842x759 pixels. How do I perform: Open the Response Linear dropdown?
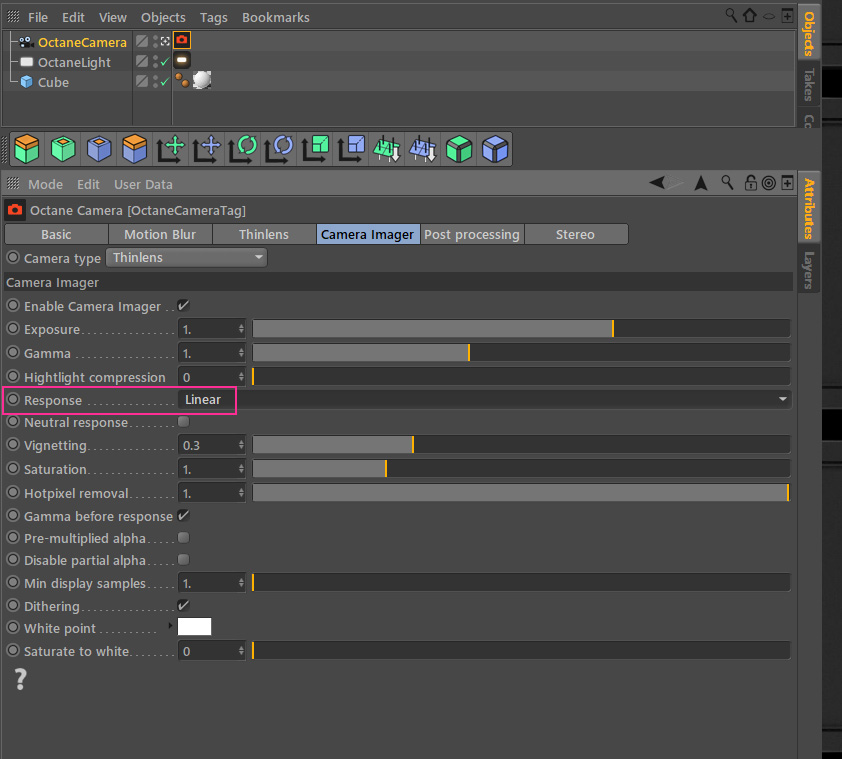(x=484, y=400)
